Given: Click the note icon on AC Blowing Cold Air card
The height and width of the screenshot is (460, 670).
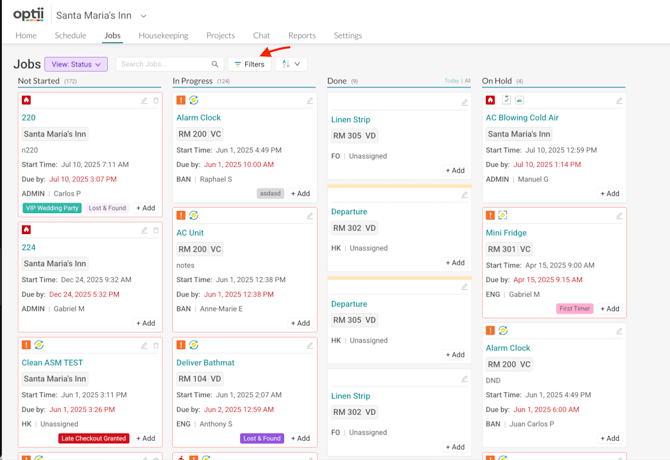Looking at the screenshot, I should (506, 100).
